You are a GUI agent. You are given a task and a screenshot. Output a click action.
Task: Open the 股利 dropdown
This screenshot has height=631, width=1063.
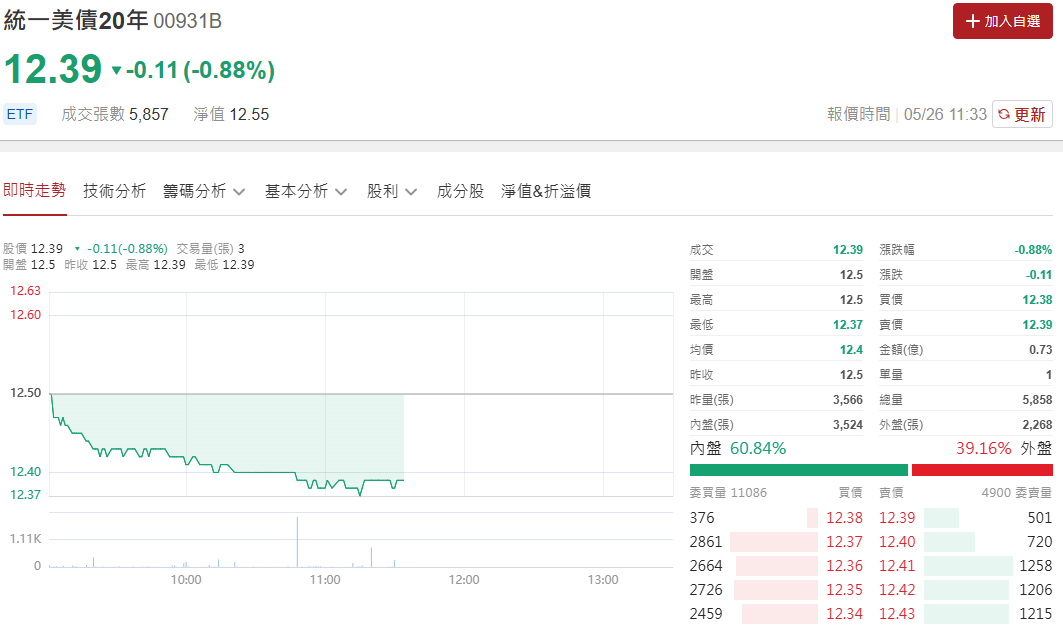[392, 191]
